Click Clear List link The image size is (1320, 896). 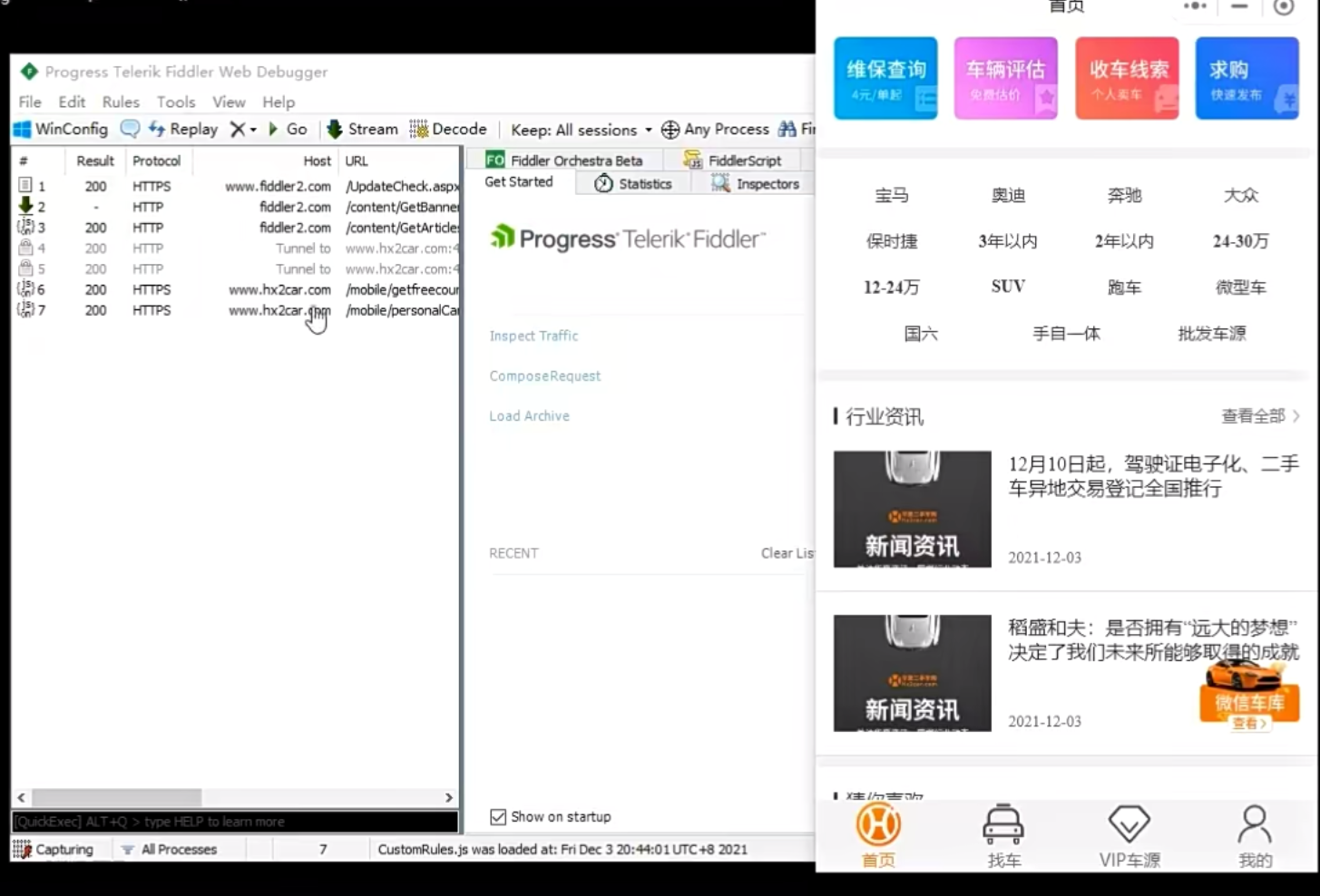787,552
